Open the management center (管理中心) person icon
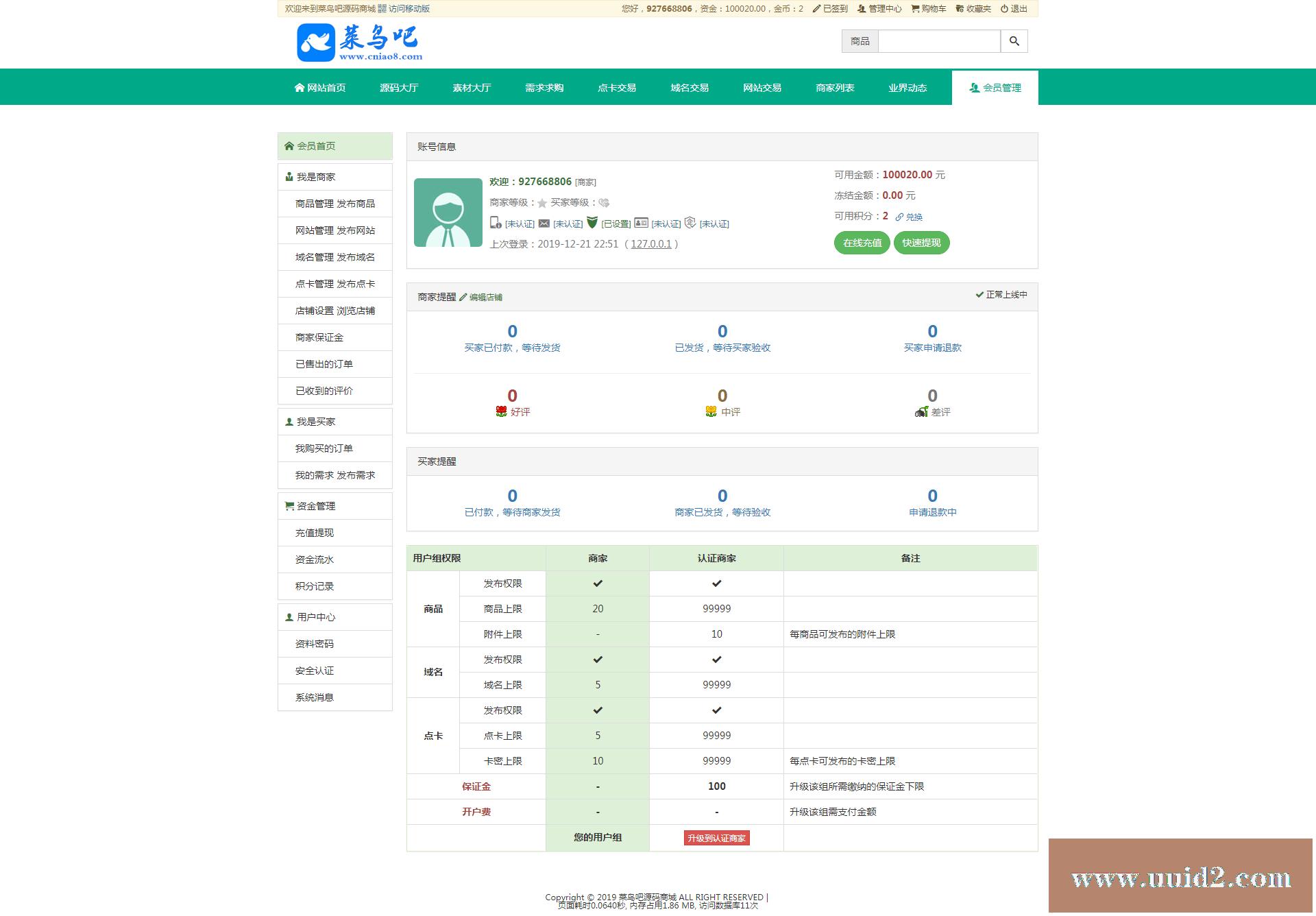1316x916 pixels. (x=862, y=9)
